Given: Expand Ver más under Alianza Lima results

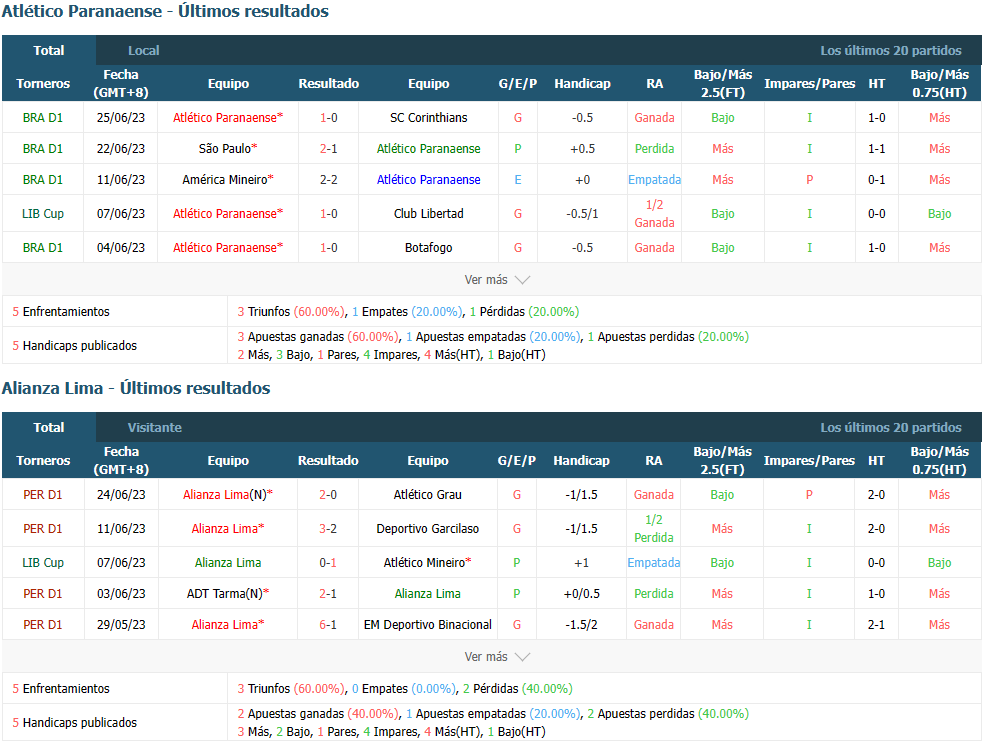Looking at the screenshot, I should coord(497,657).
